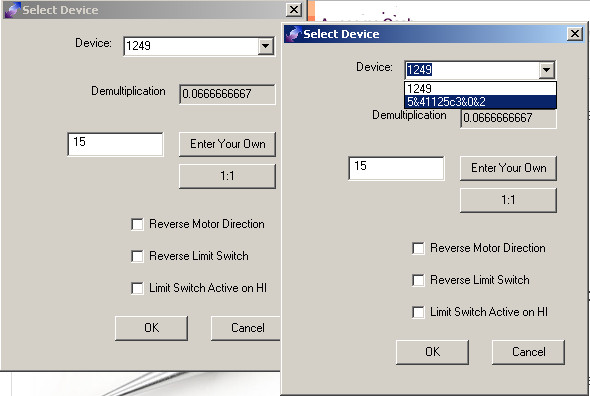Confirm with OK in the back dialog
Image resolution: width=590 pixels, height=396 pixels.
pyautogui.click(x=151, y=328)
